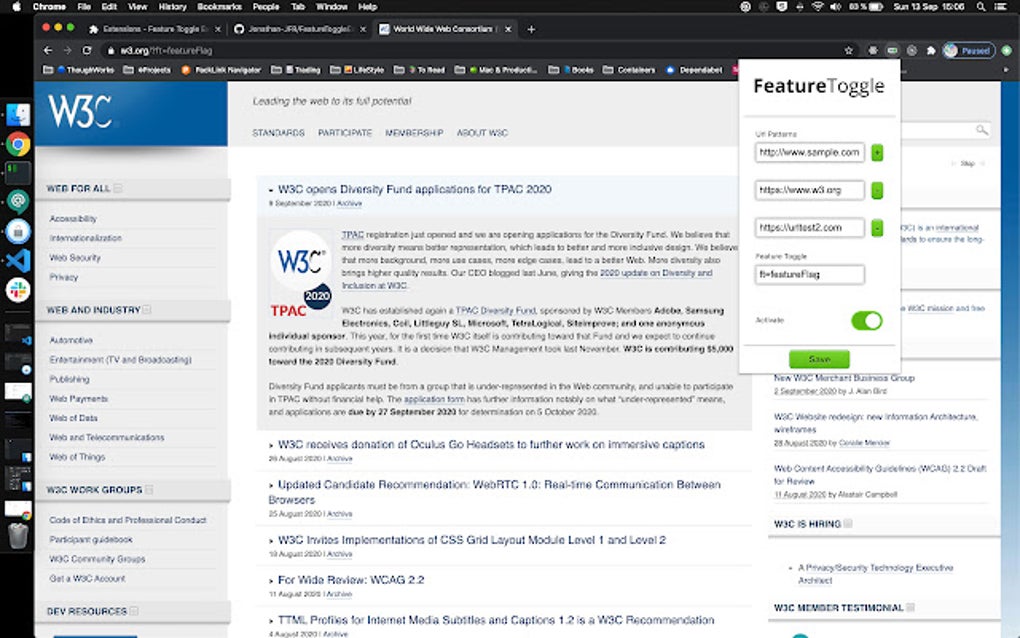
Task: Remove the https://www.w3.org pattern with minus button
Action: pos(877,190)
